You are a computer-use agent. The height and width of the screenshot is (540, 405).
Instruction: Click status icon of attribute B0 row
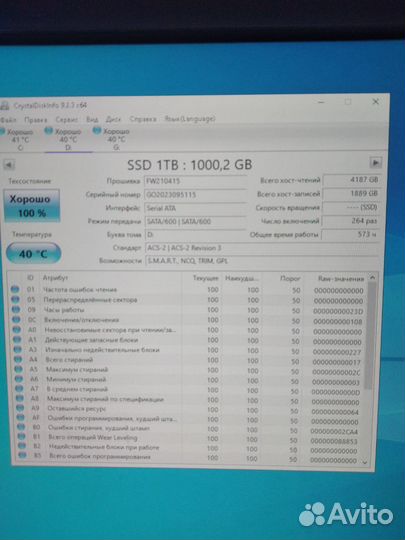tap(21, 427)
